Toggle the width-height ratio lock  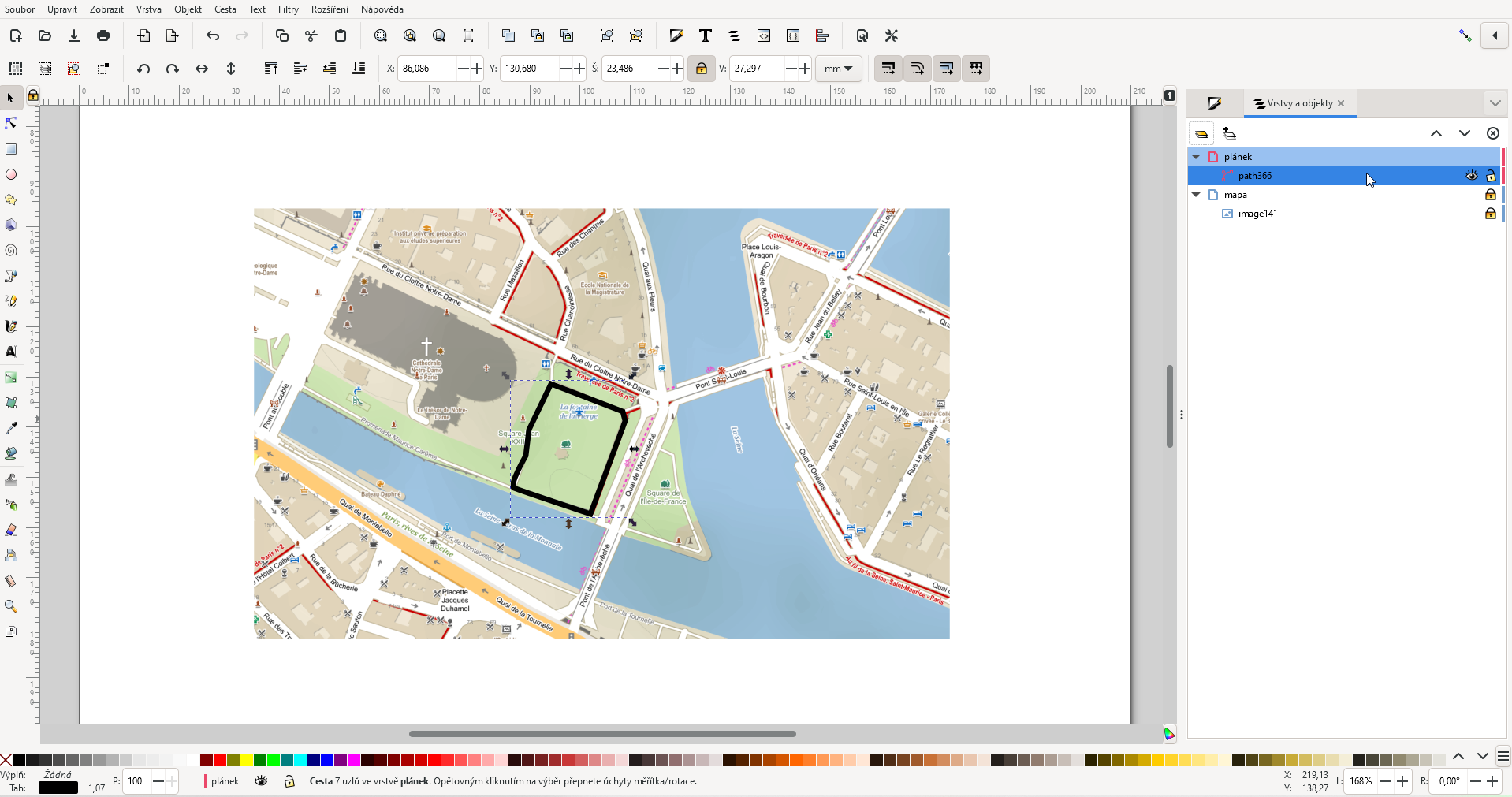point(701,69)
